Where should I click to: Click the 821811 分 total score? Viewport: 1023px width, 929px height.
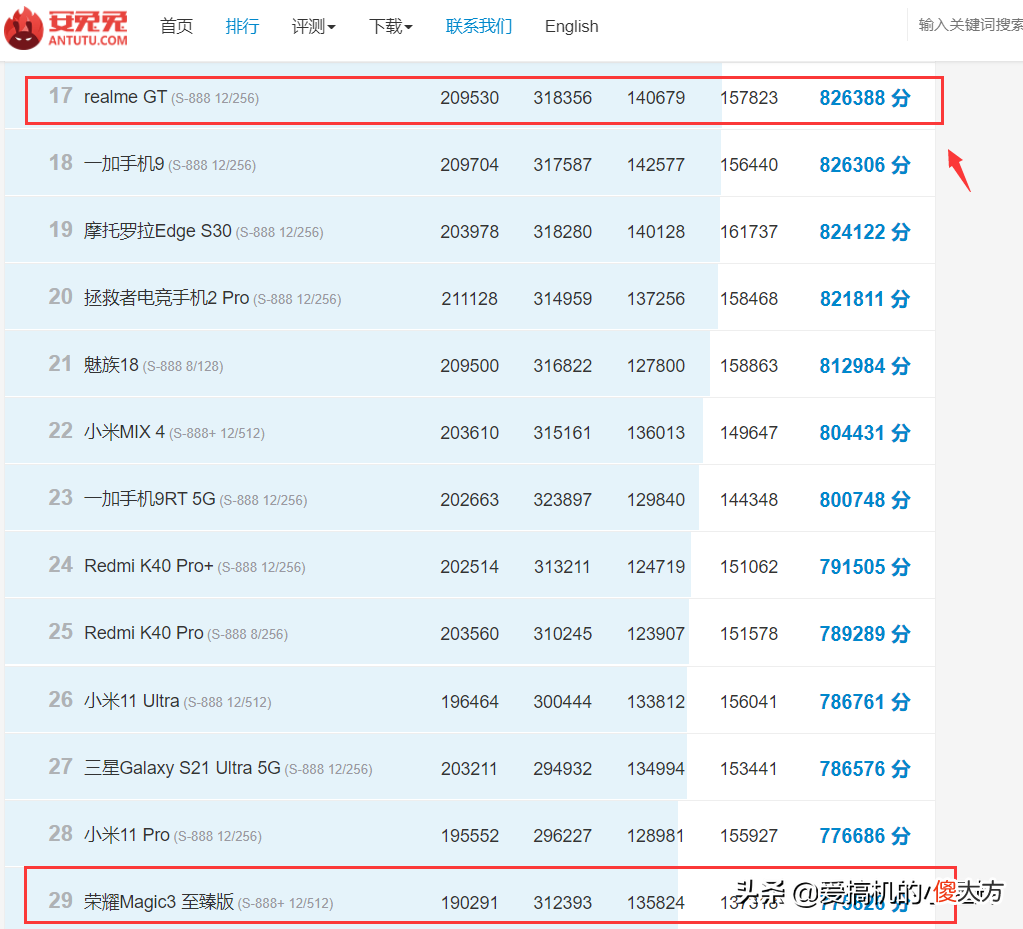pyautogui.click(x=864, y=299)
